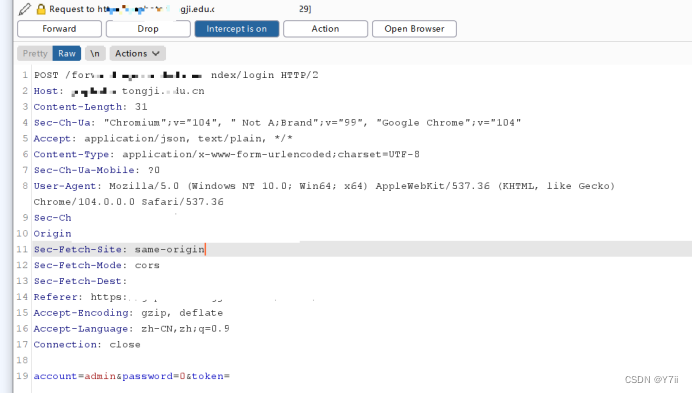This screenshot has height=393, width=693.
Task: Click the Content-Type header line
Action: 227,154
